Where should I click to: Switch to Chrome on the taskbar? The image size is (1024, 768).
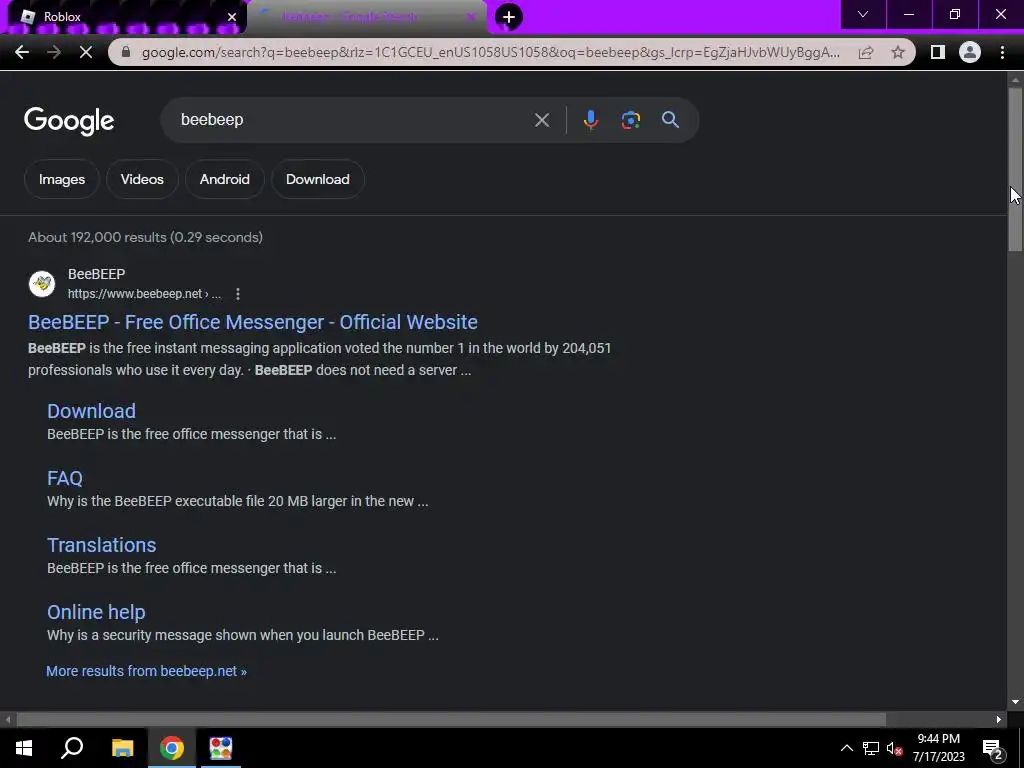coord(172,748)
